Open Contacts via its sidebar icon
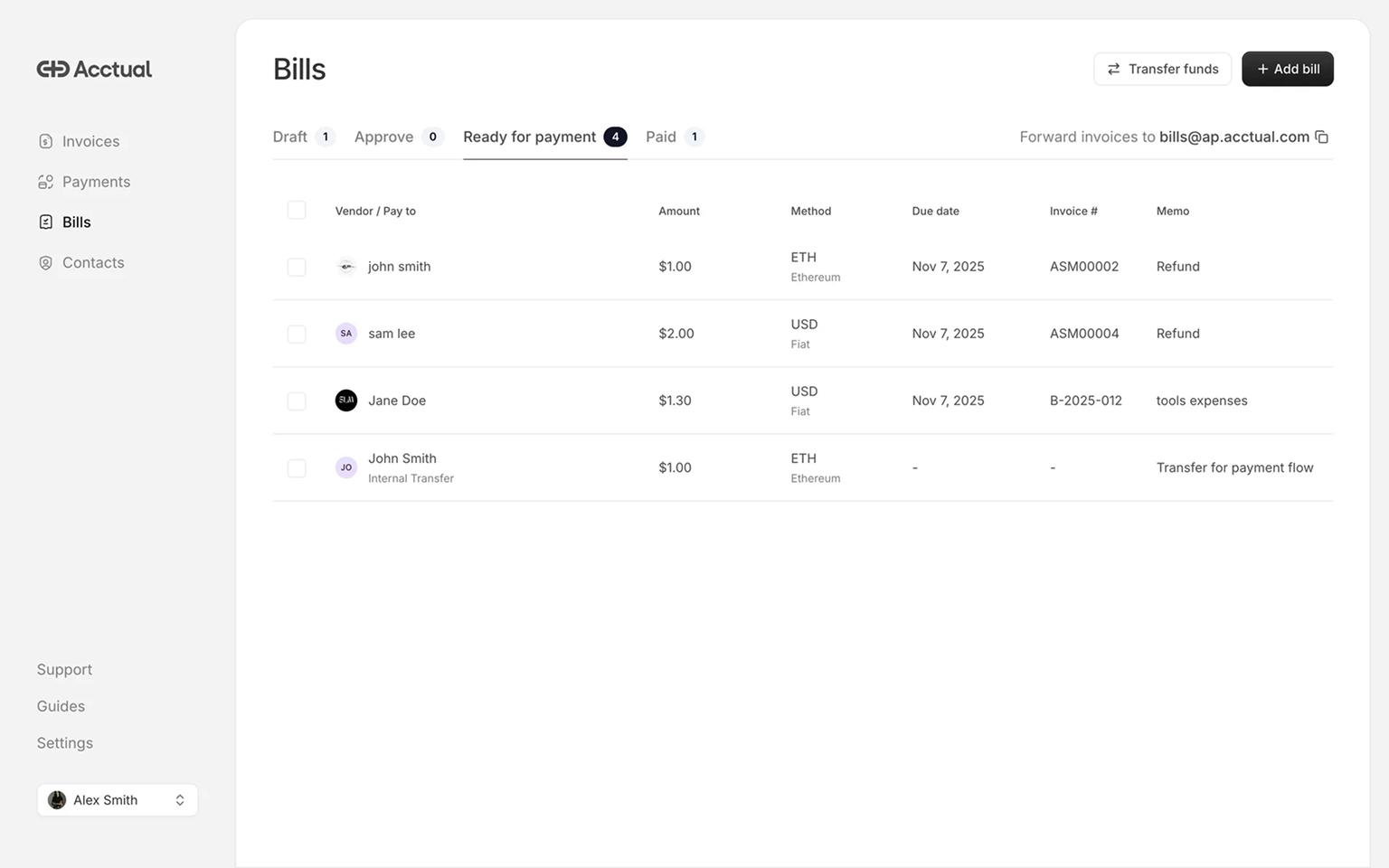Image resolution: width=1389 pixels, height=868 pixels. point(46,263)
